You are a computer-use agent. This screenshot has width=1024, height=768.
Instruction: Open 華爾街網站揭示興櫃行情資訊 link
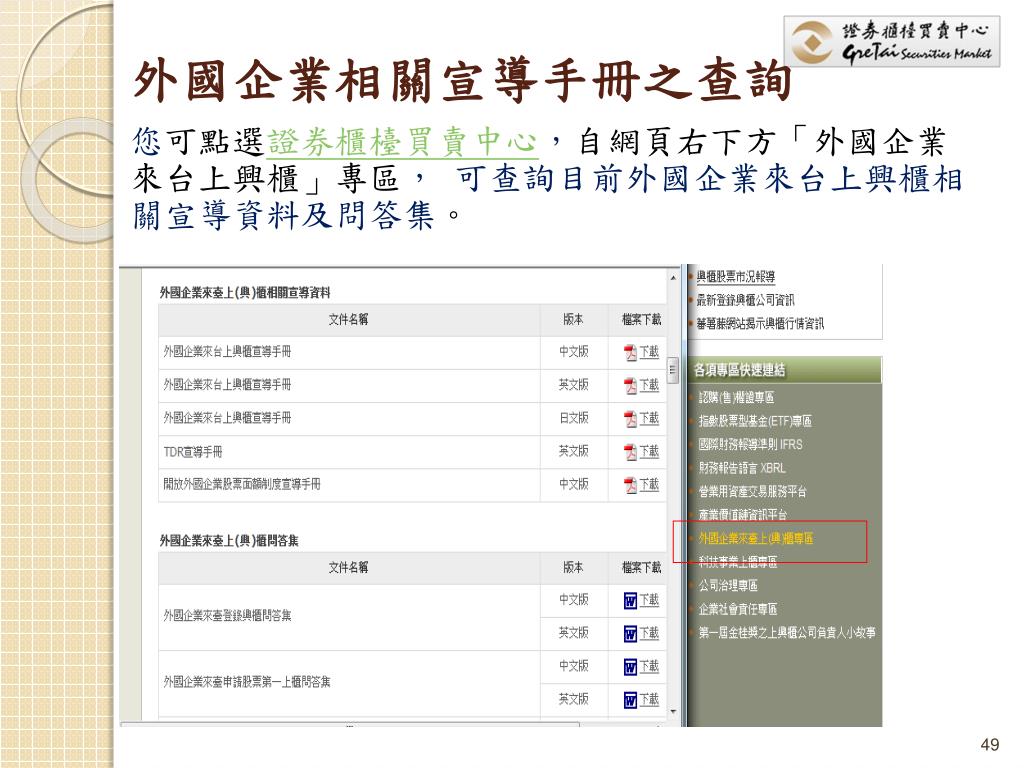coord(760,324)
